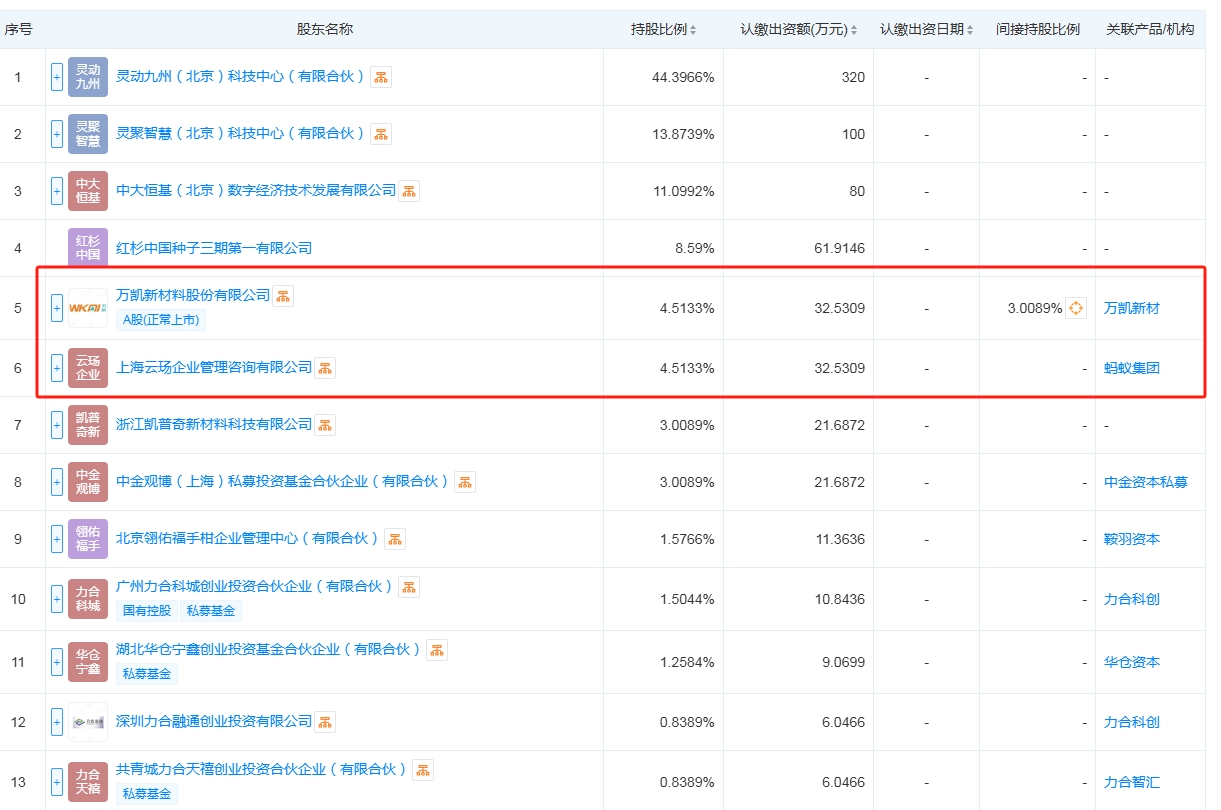The width and height of the screenshot is (1221, 810).
Task: Click the 凯普奇新 logo badge
Action: click(88, 425)
